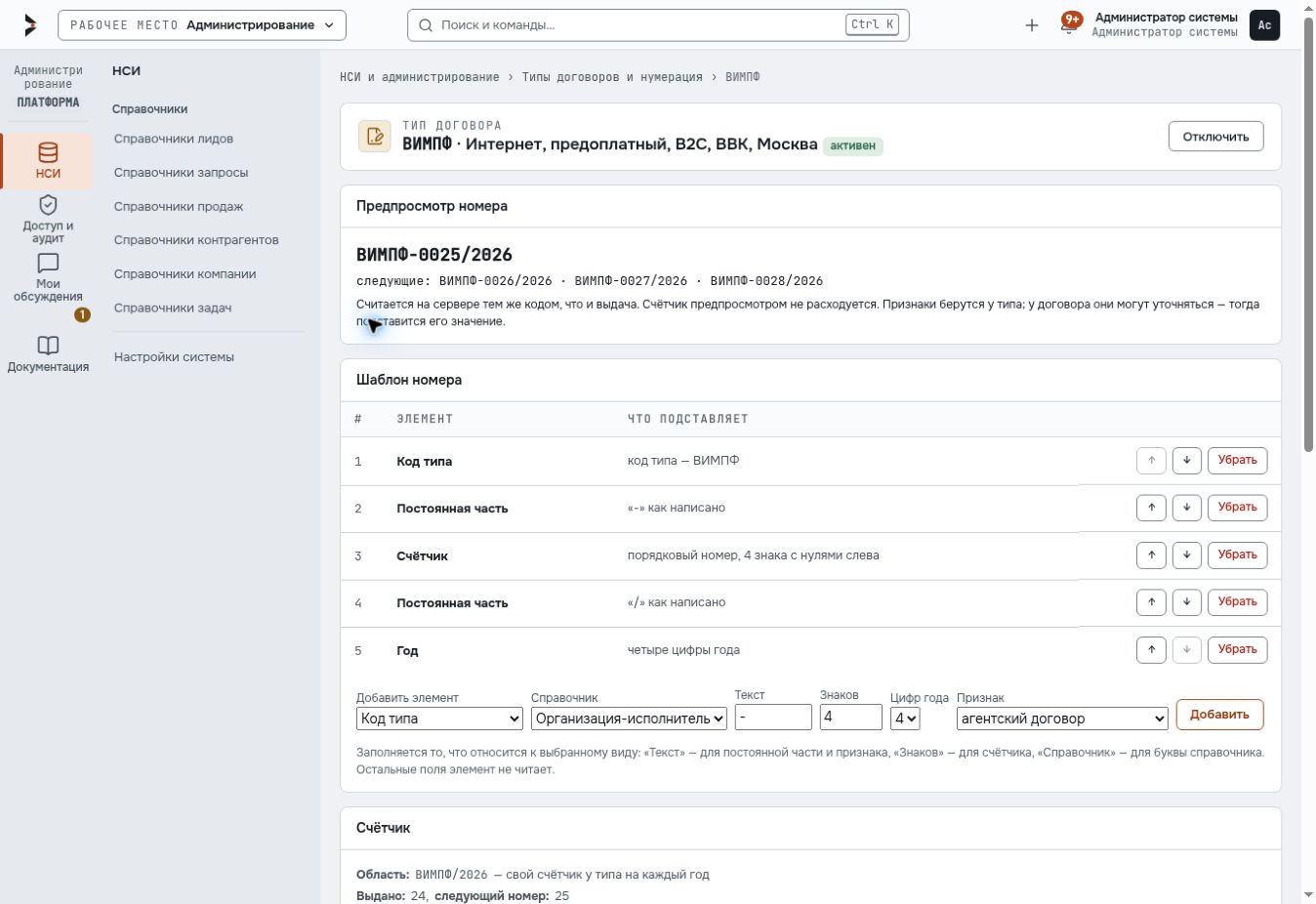Click the Шаблон номера heading
The height and width of the screenshot is (904, 1316).
coord(409,380)
